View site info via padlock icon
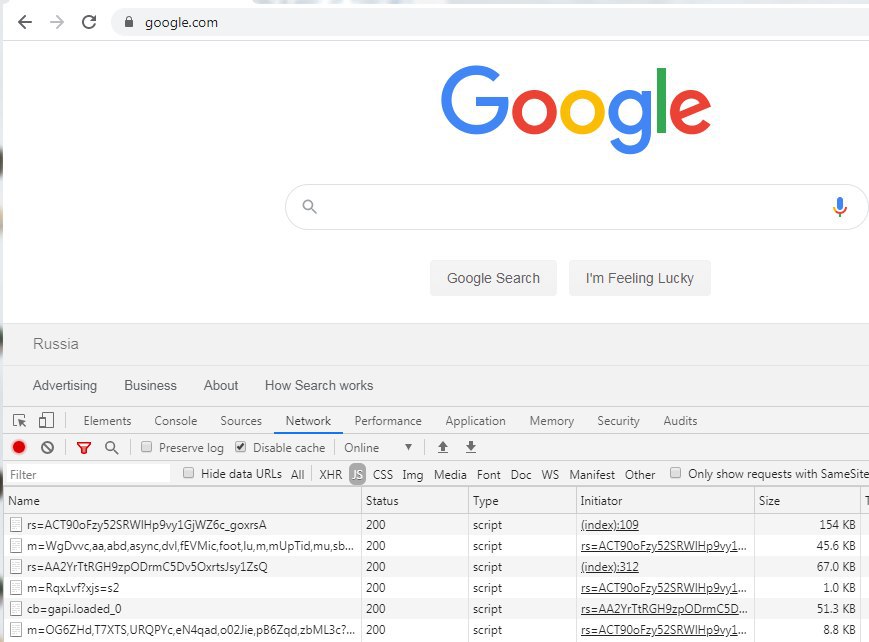 click(x=129, y=22)
